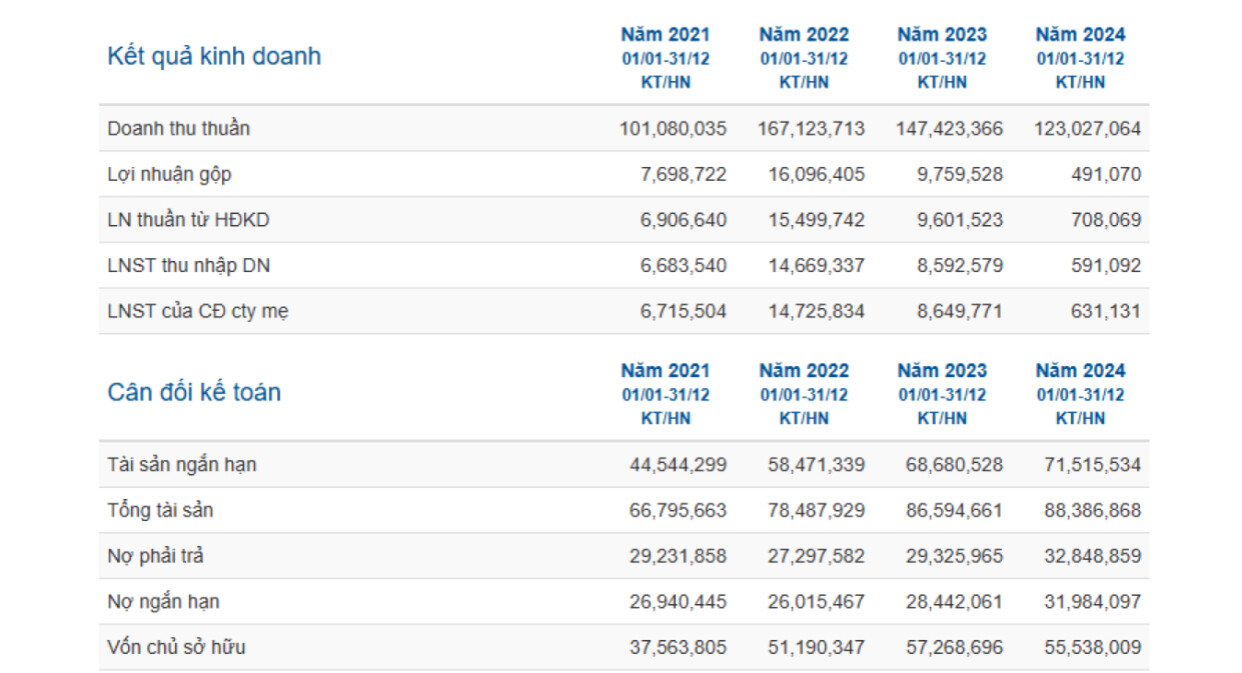Click the 'Vốn chủ sở hữu' row label
Screen dimensions: 1242x673
[176, 648]
